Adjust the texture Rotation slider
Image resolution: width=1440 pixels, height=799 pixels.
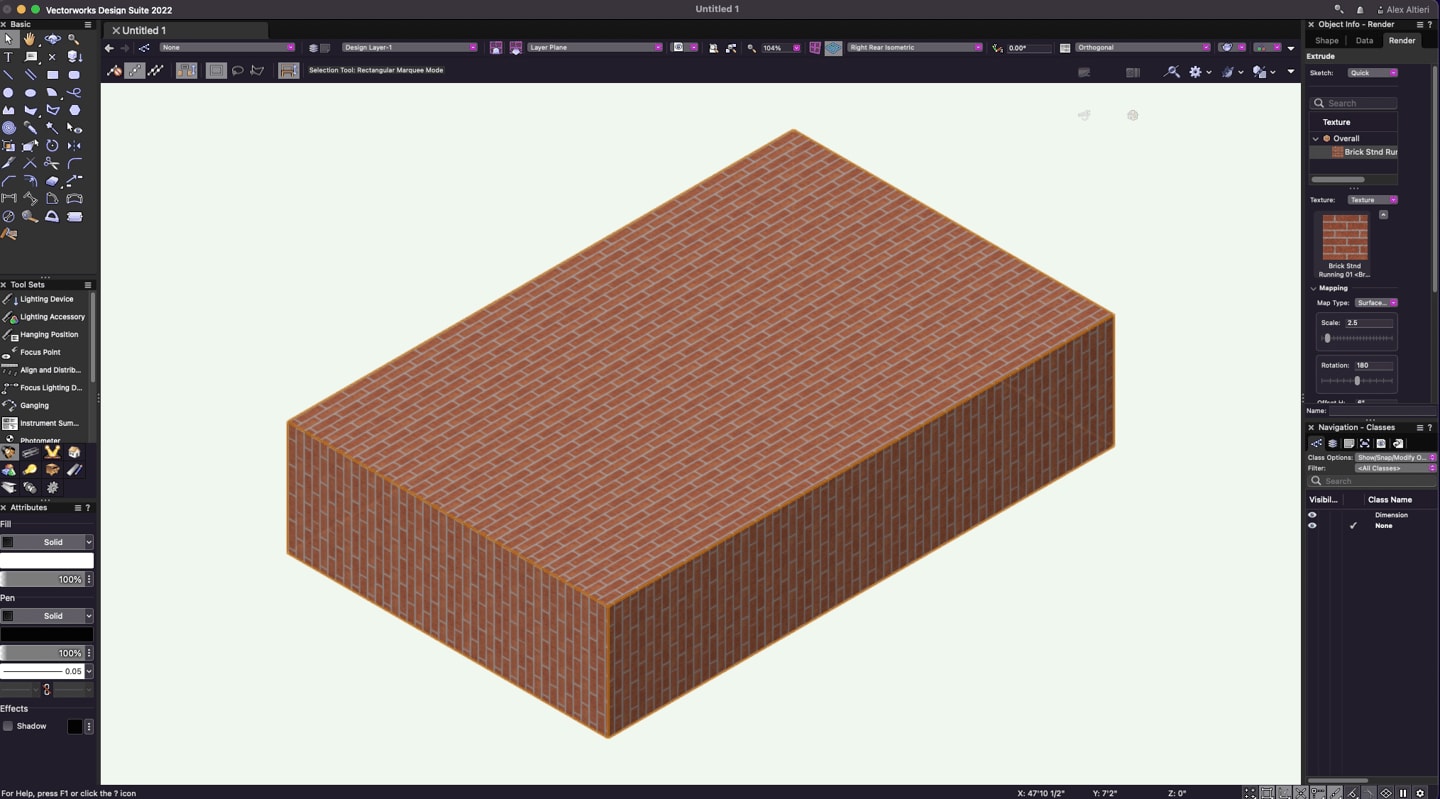coord(1357,381)
